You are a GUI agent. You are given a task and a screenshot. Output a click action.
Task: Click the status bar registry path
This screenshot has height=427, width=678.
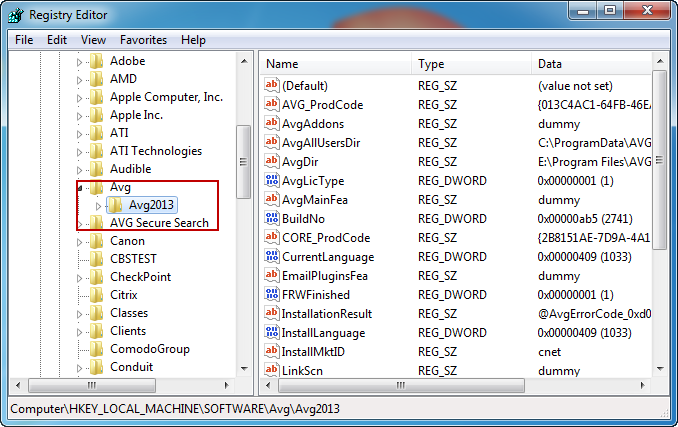pos(175,408)
